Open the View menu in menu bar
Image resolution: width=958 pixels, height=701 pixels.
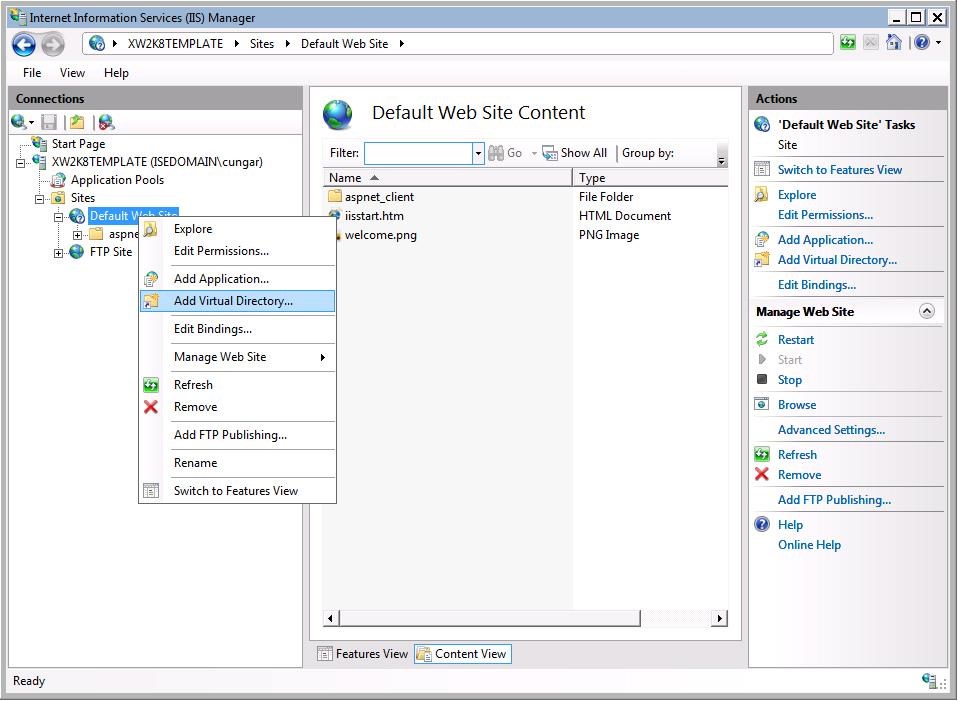click(x=72, y=73)
